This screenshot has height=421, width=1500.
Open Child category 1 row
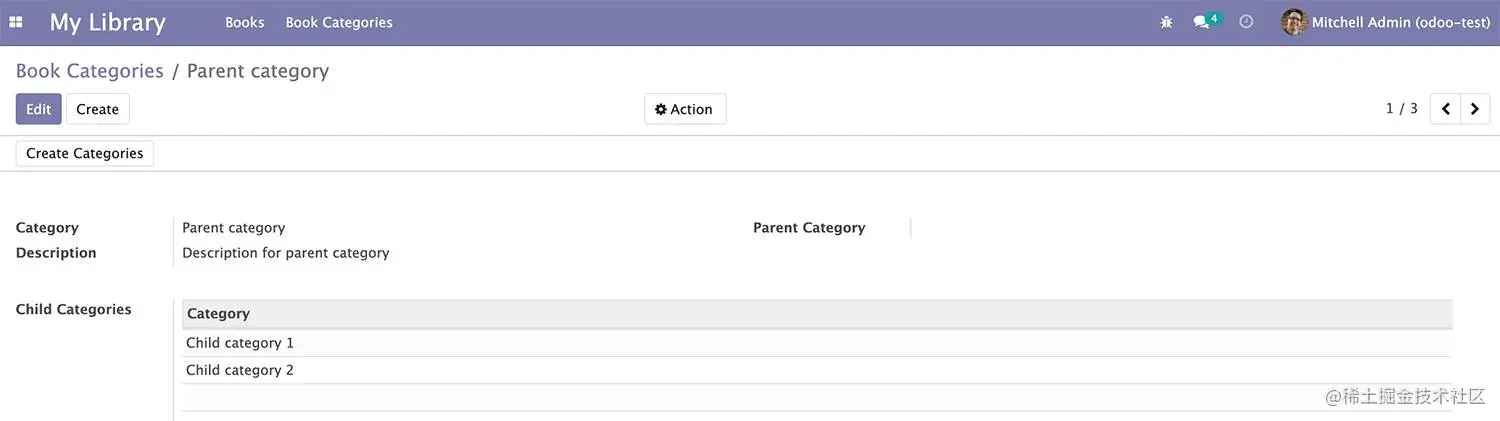tap(240, 343)
